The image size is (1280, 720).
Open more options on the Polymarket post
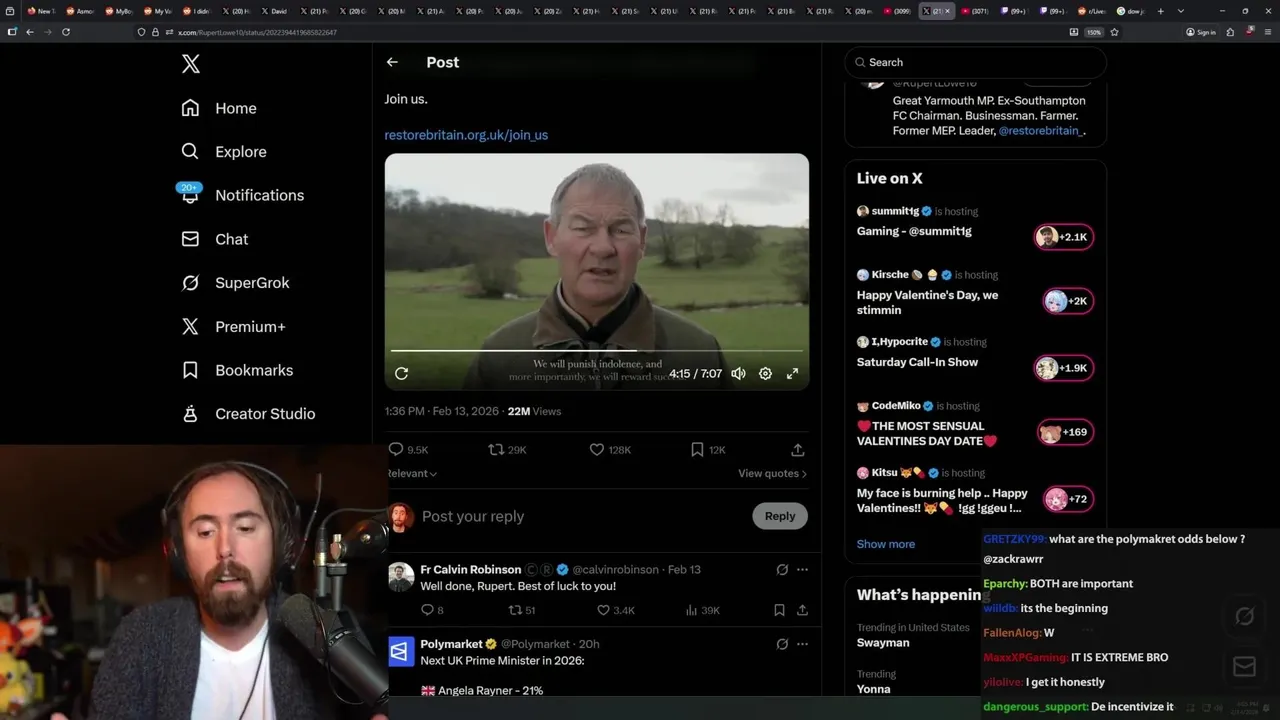click(802, 644)
